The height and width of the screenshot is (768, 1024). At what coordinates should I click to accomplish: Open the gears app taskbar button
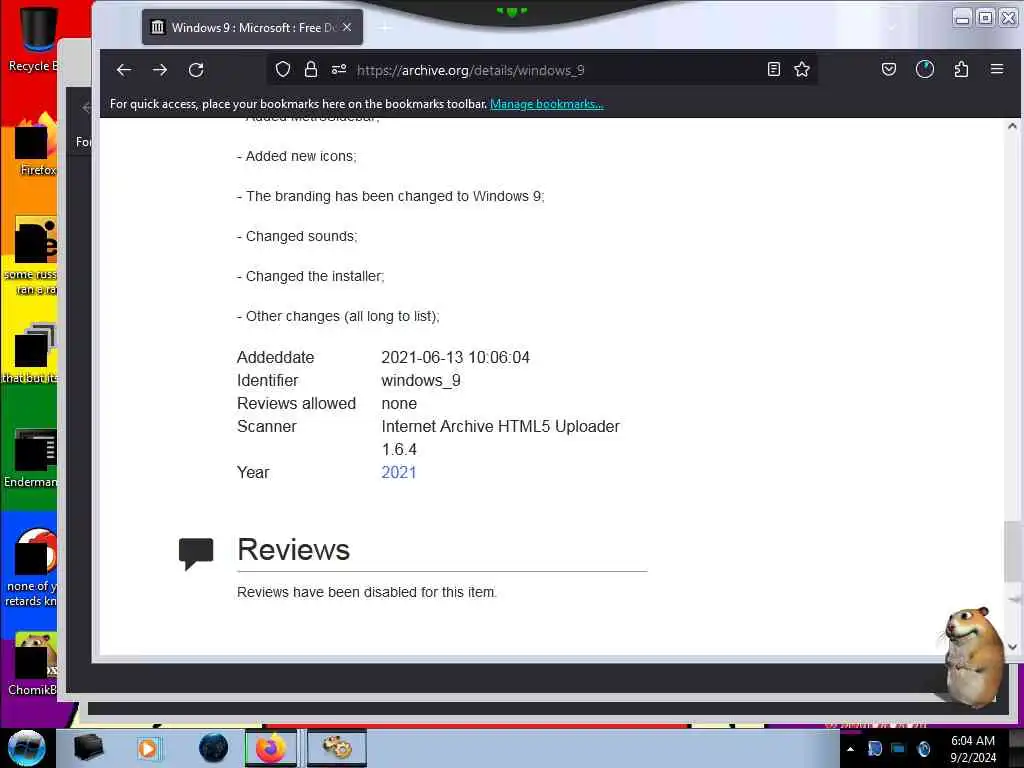click(x=337, y=748)
